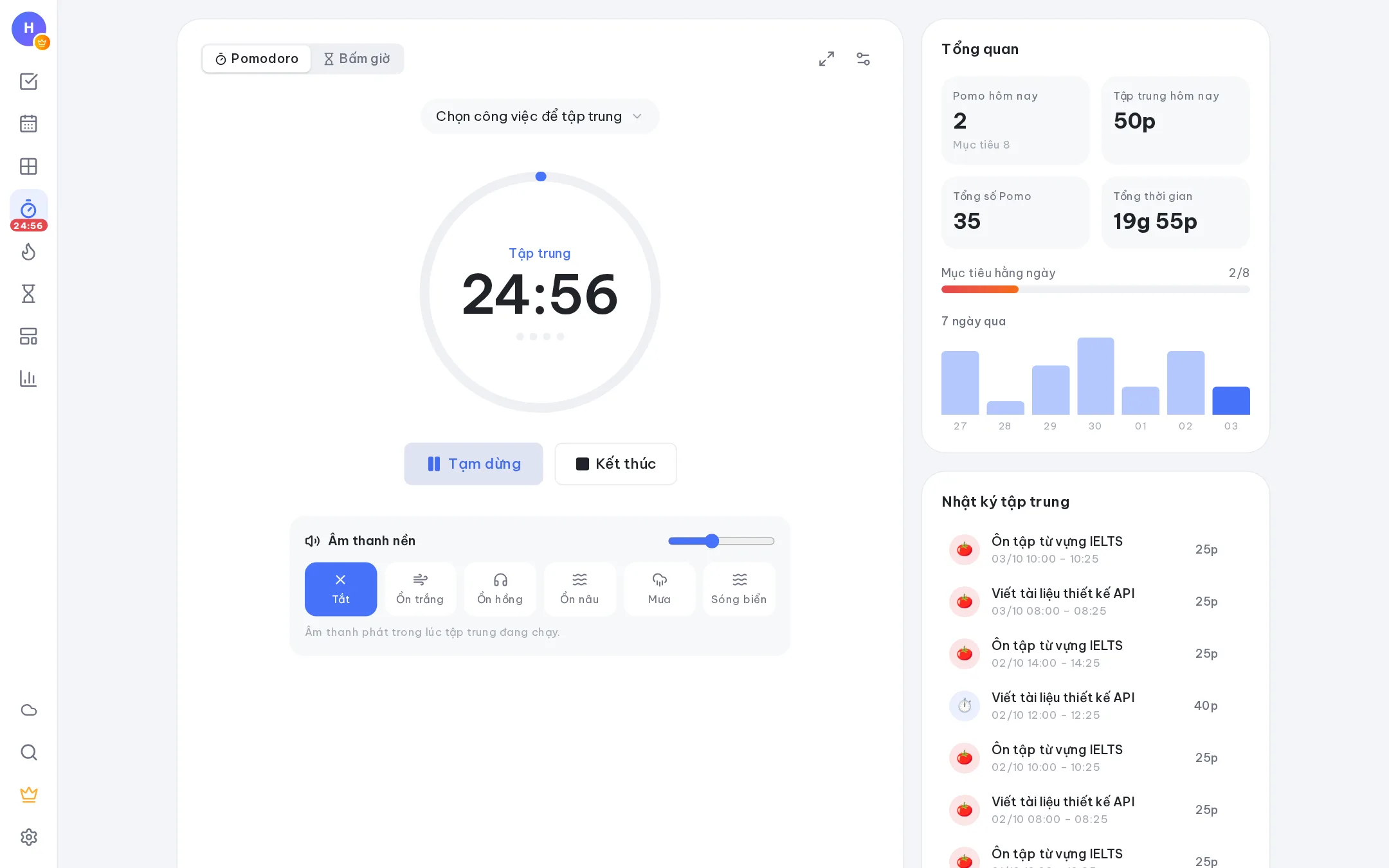Expand timer to fullscreen with arrows icon
The height and width of the screenshot is (868, 1389).
(826, 59)
